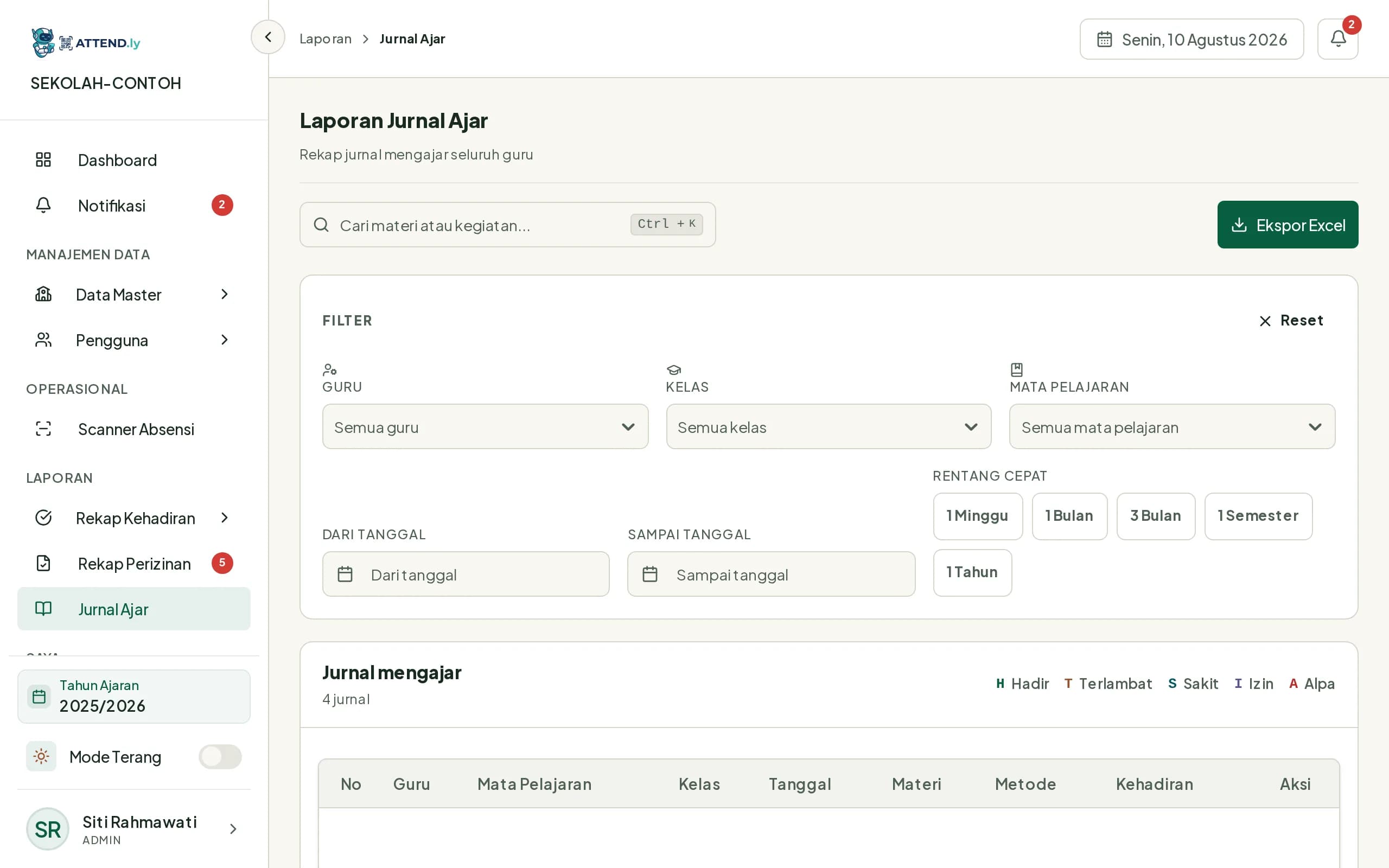Click the Sampai tanggal date field
The width and height of the screenshot is (1389, 868).
click(x=771, y=574)
